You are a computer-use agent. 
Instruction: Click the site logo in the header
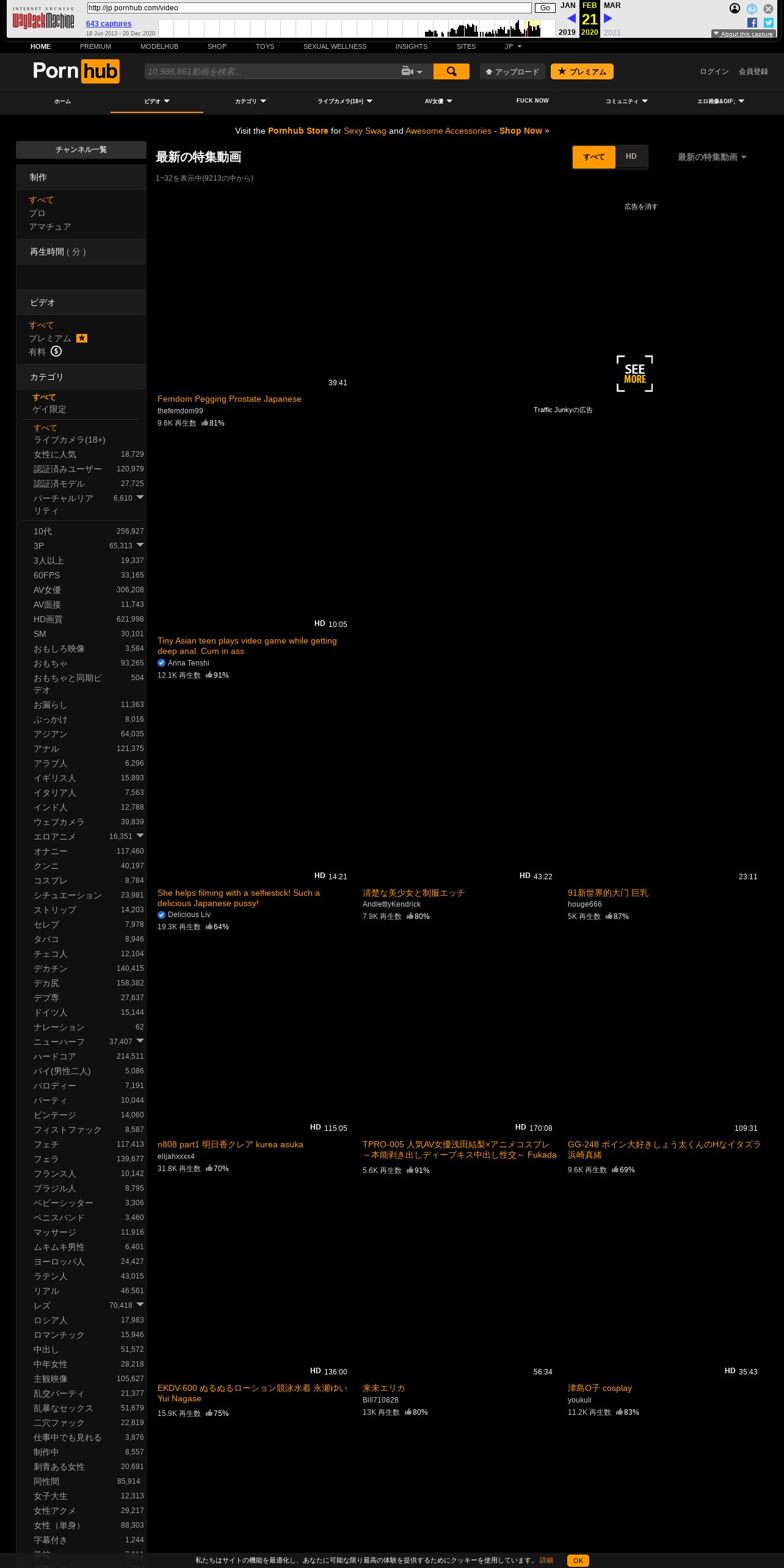click(76, 71)
